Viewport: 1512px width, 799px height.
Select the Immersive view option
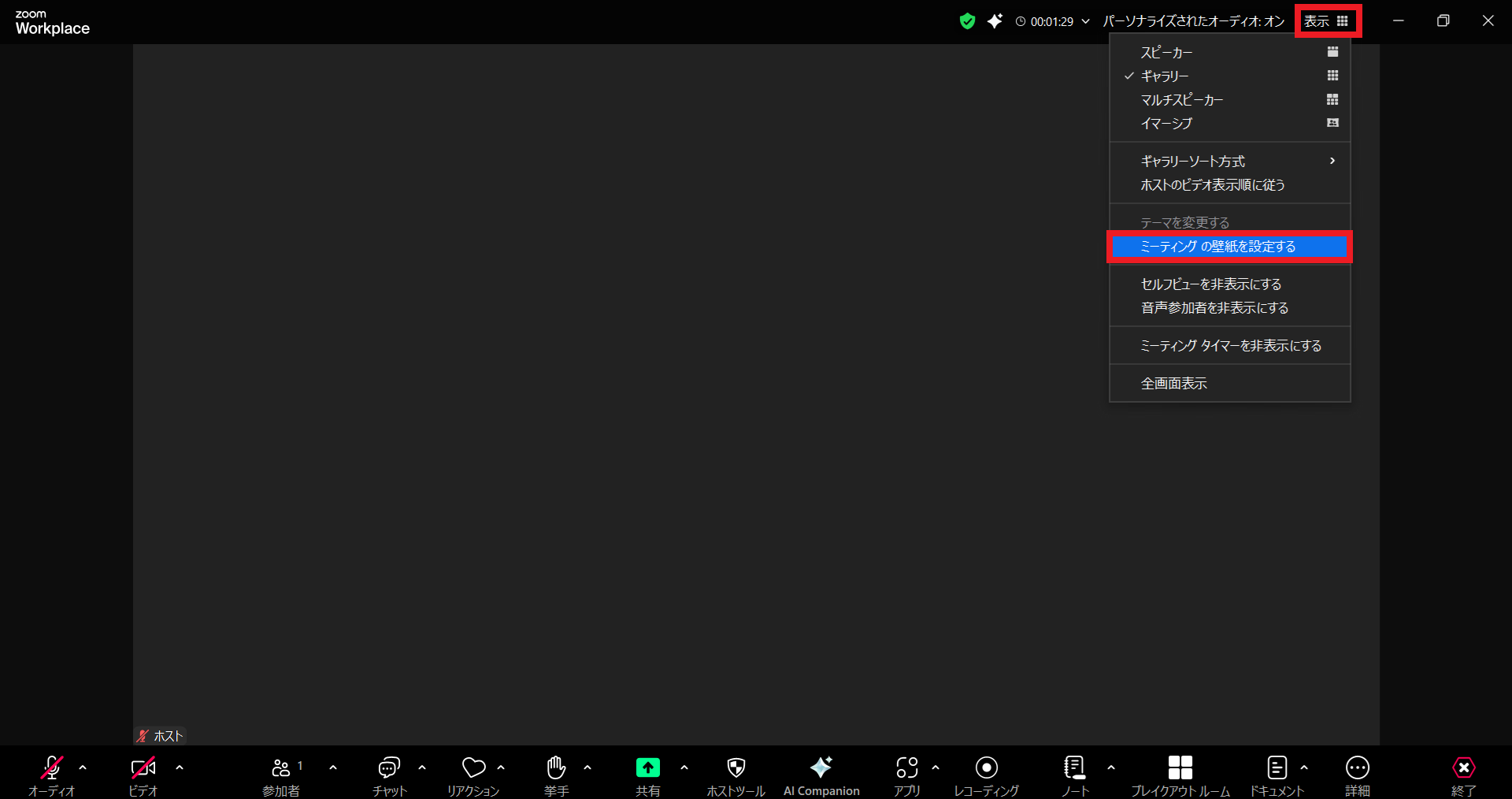coord(1166,124)
